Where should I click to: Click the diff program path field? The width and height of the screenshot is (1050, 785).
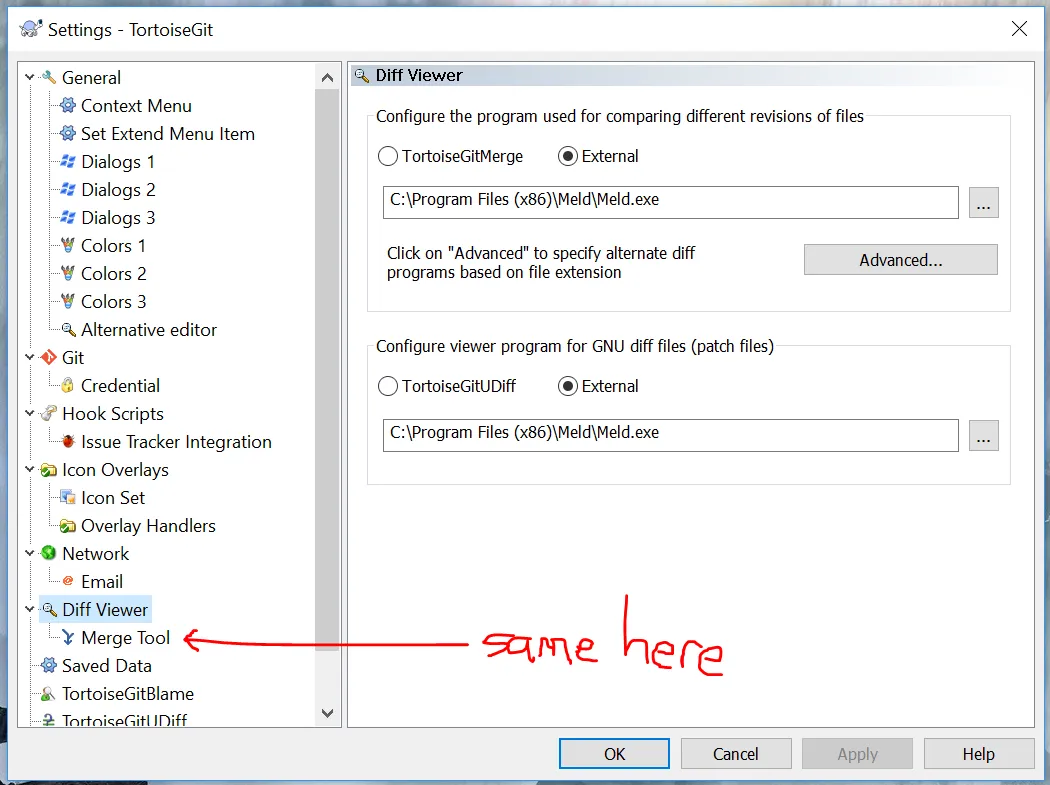[x=670, y=202]
